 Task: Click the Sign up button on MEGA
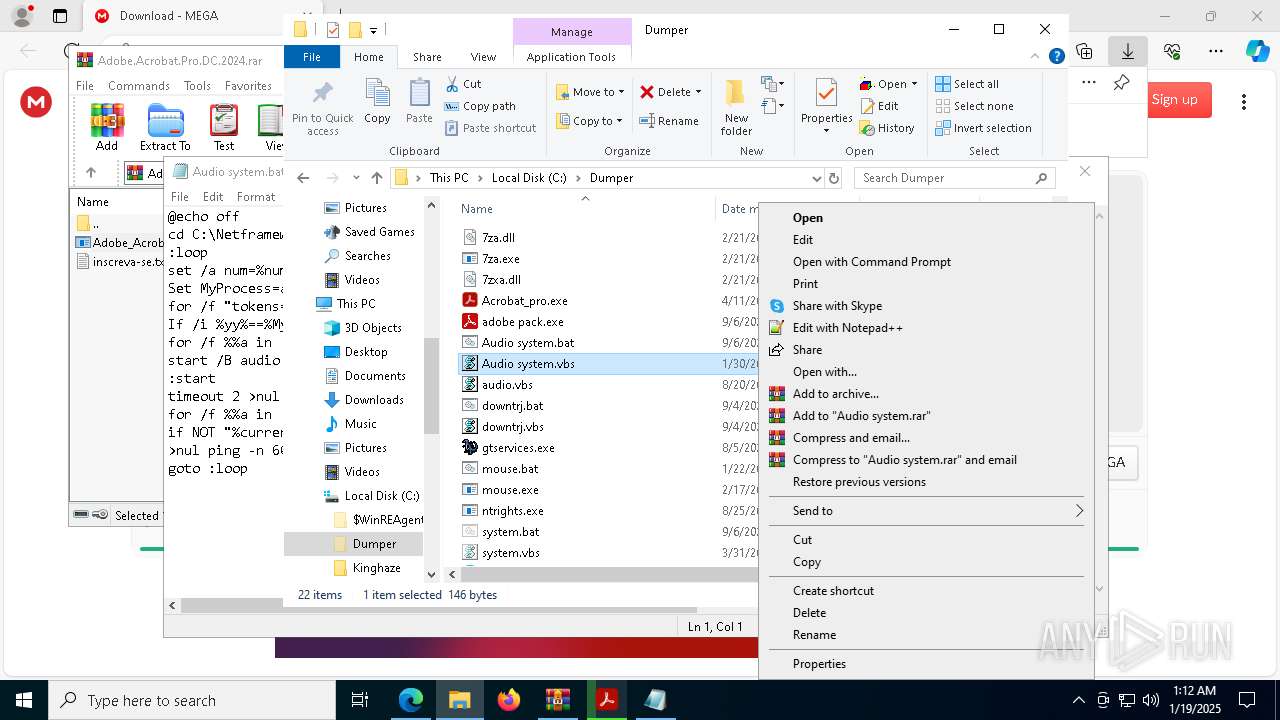[1174, 100]
